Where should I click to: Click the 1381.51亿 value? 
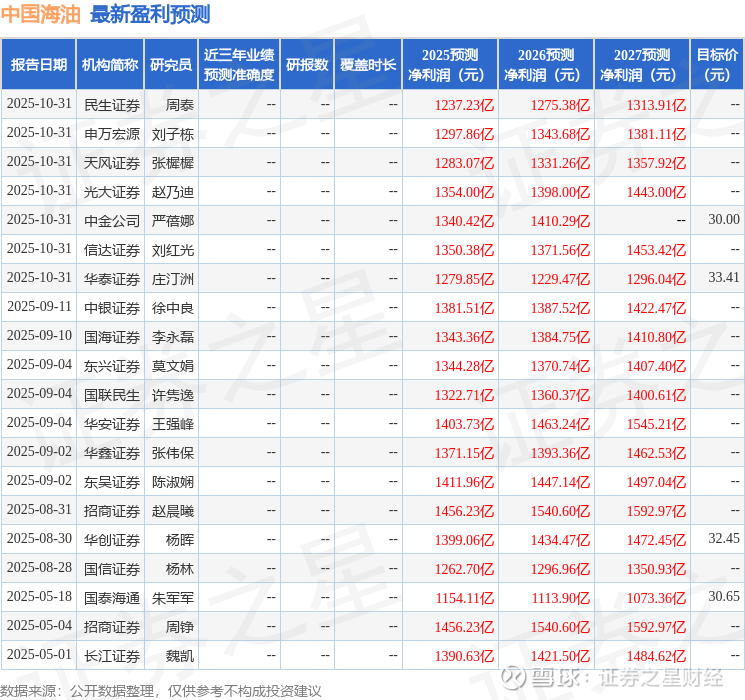tap(464, 308)
